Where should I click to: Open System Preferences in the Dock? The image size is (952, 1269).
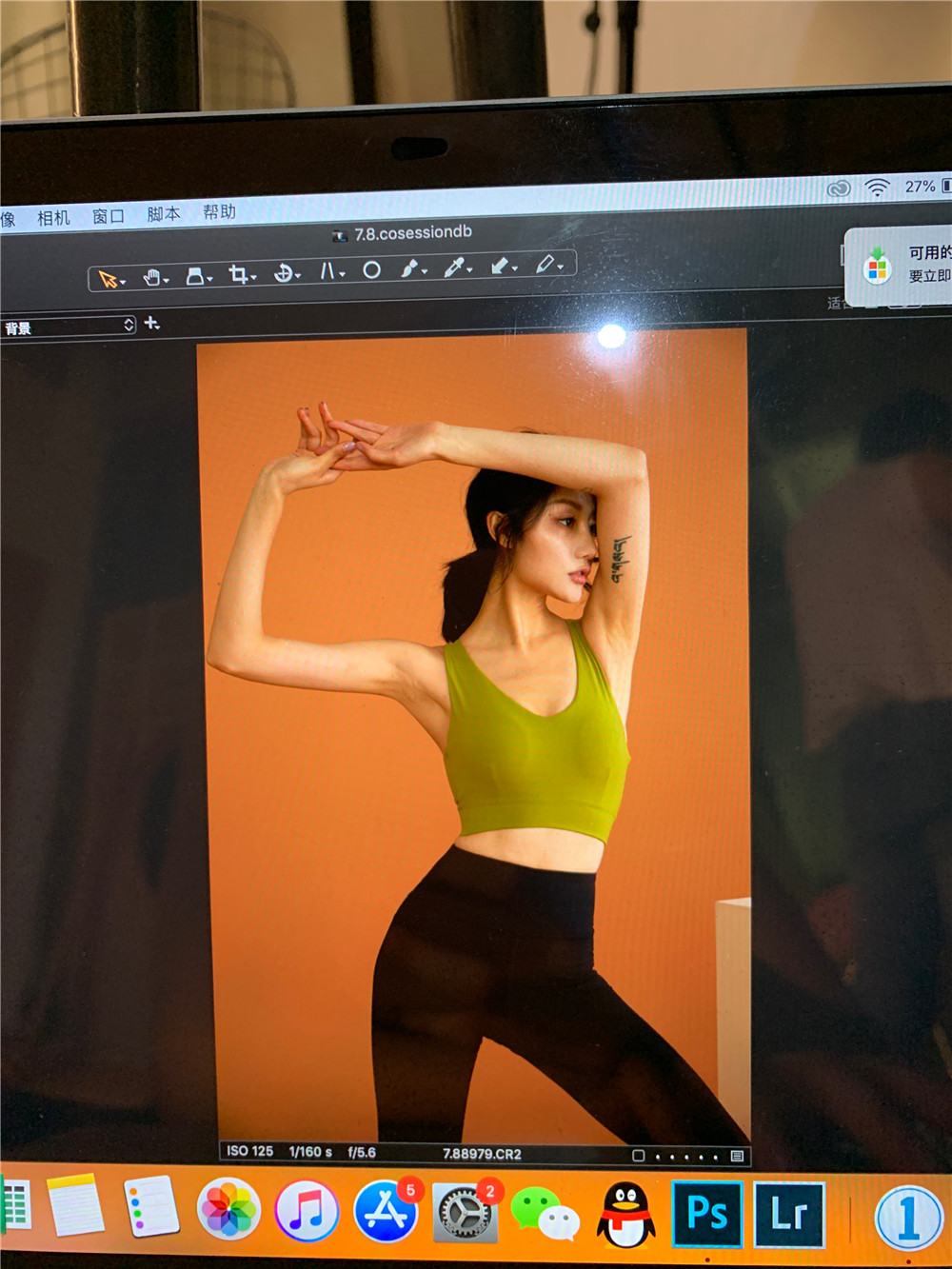[x=465, y=1213]
